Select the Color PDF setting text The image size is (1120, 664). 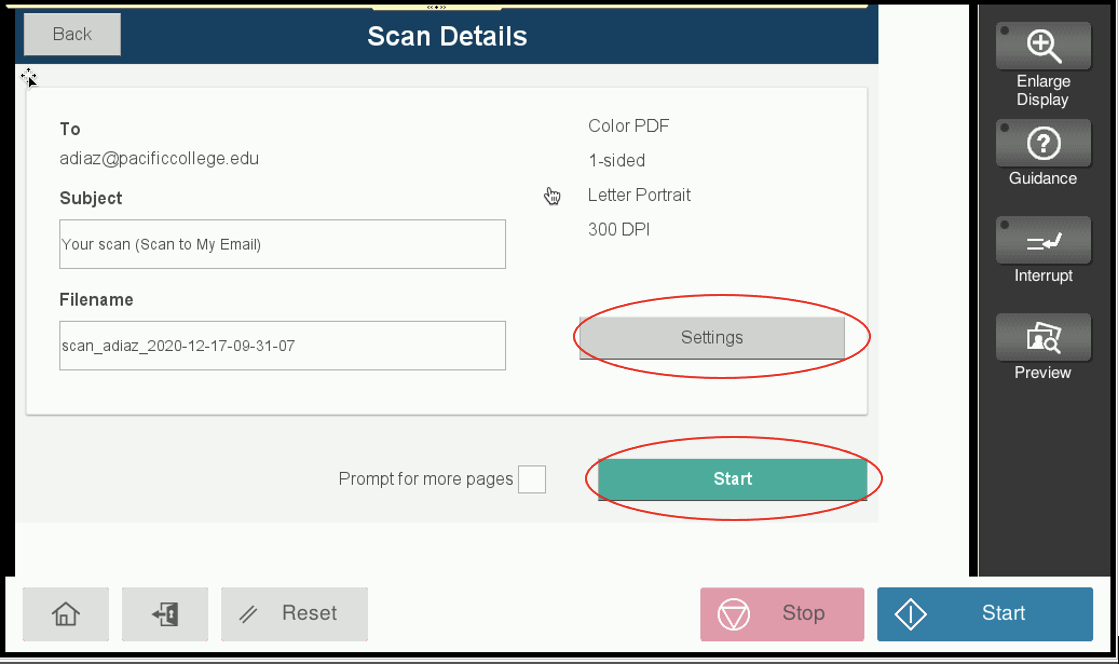[629, 126]
